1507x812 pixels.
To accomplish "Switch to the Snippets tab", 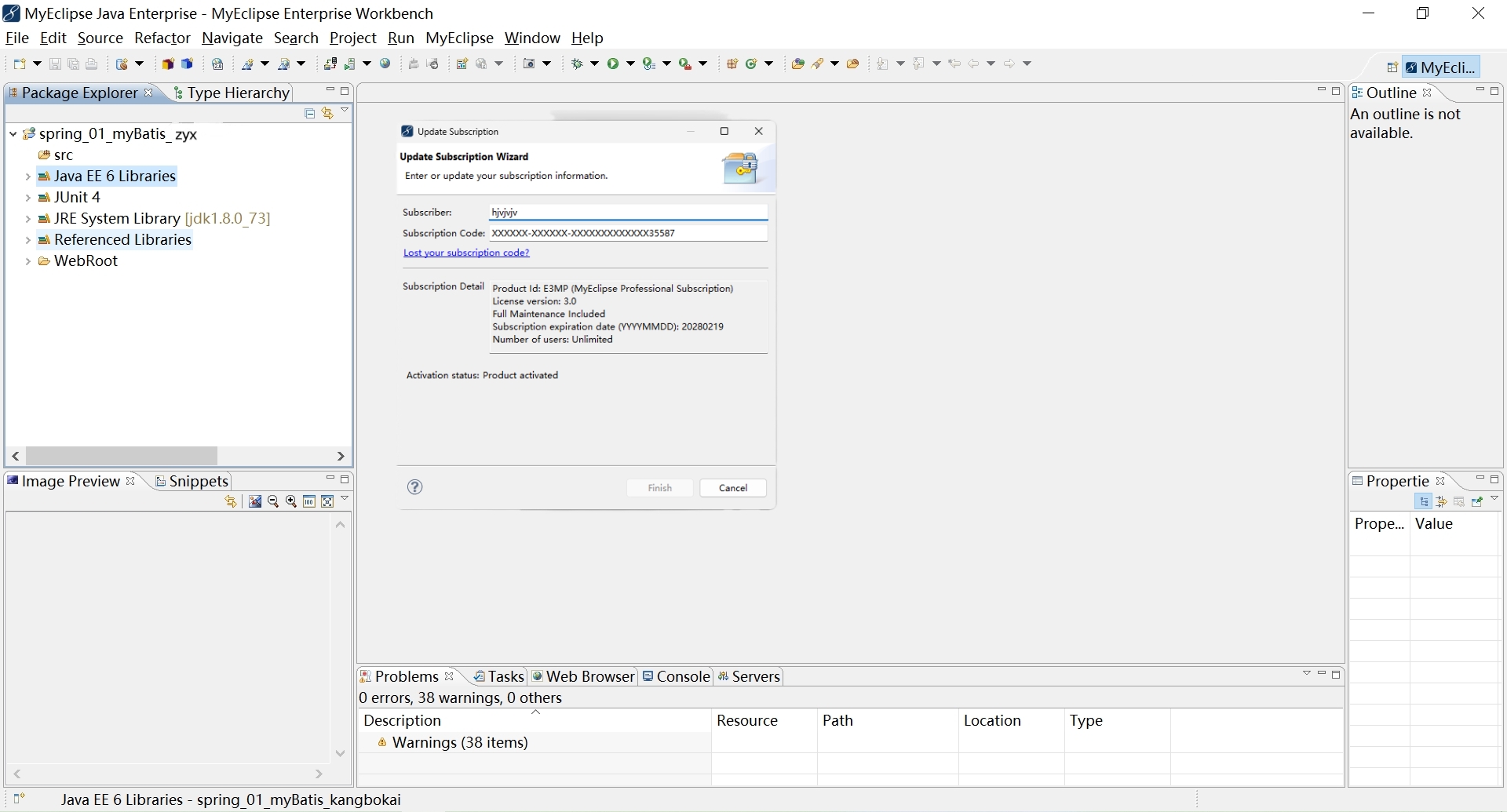I will (192, 481).
